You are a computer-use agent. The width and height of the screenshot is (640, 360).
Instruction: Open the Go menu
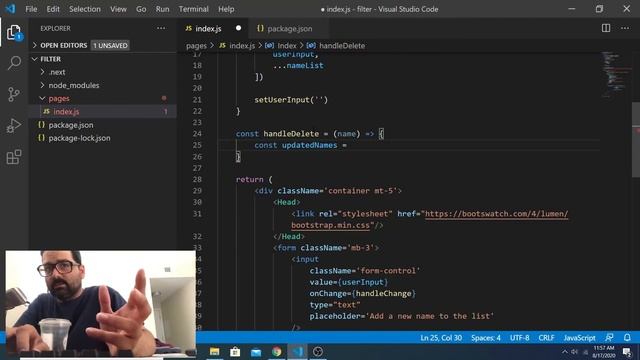click(x=141, y=9)
